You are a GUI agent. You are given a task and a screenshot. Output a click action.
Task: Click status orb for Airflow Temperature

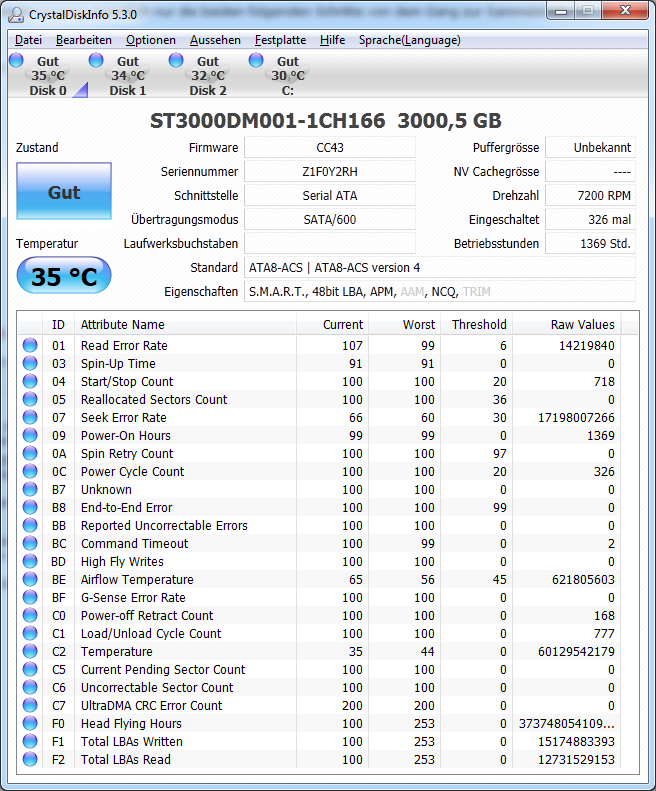pyautogui.click(x=30, y=579)
